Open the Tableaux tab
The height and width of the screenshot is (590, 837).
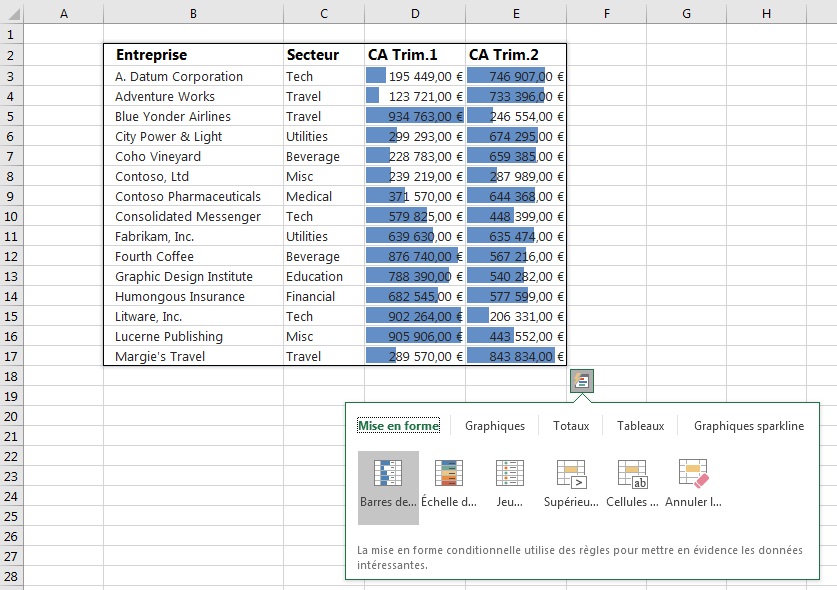(641, 426)
